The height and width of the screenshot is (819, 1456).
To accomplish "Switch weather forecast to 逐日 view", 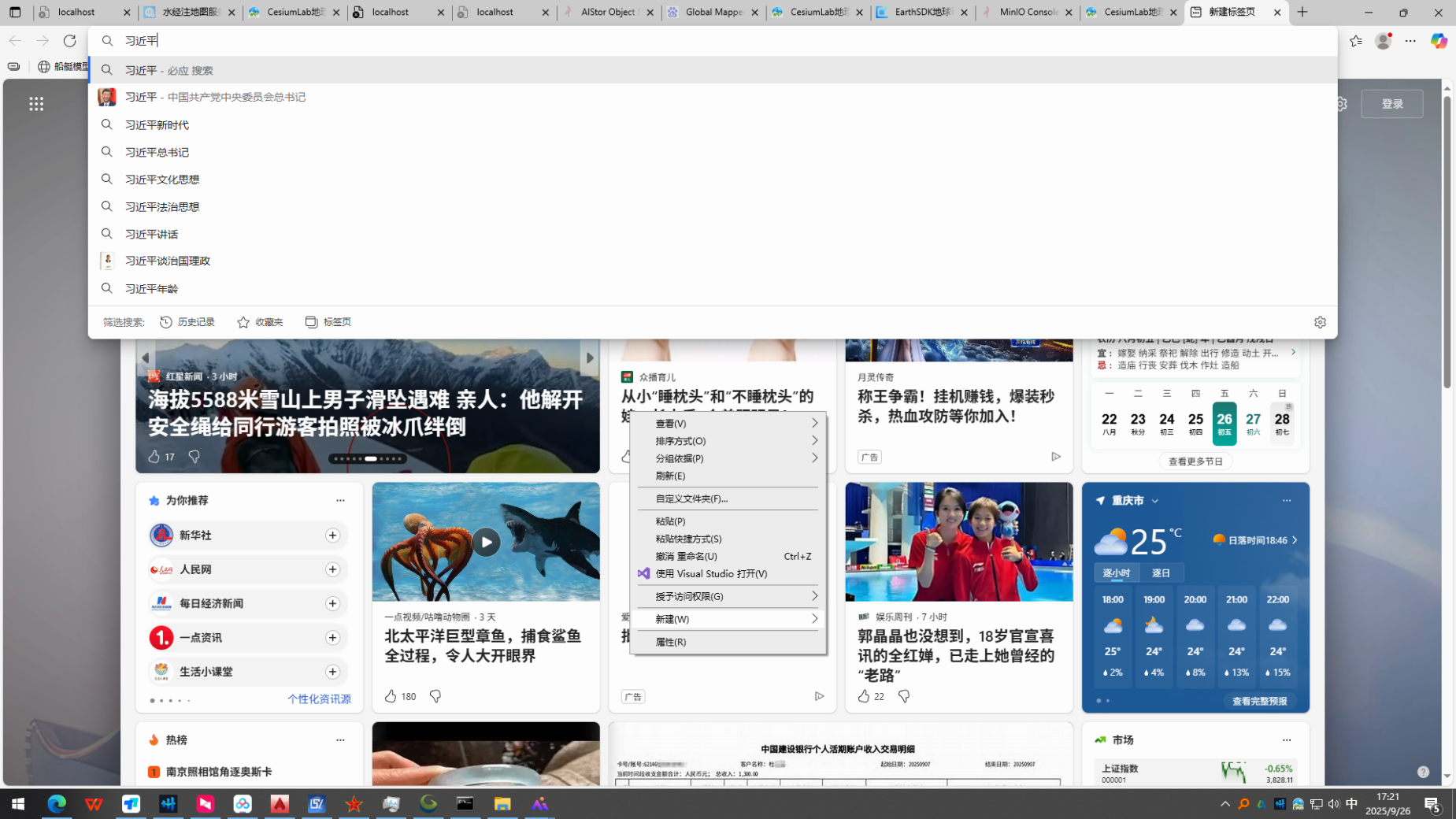I will 1161,573.
